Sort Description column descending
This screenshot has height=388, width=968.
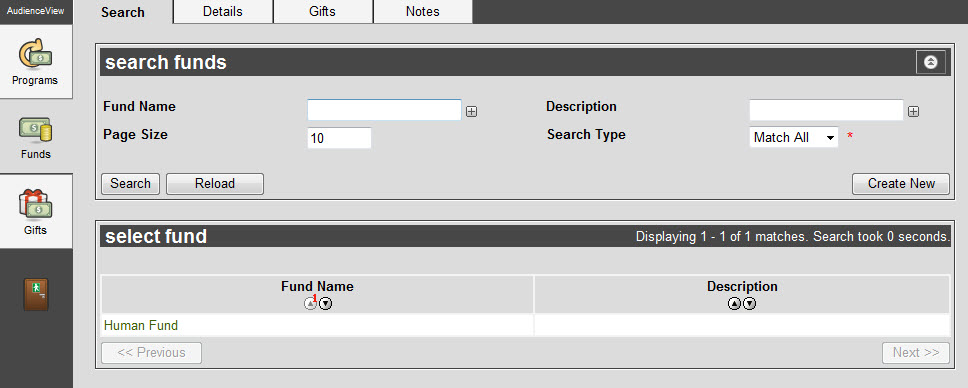pos(749,304)
